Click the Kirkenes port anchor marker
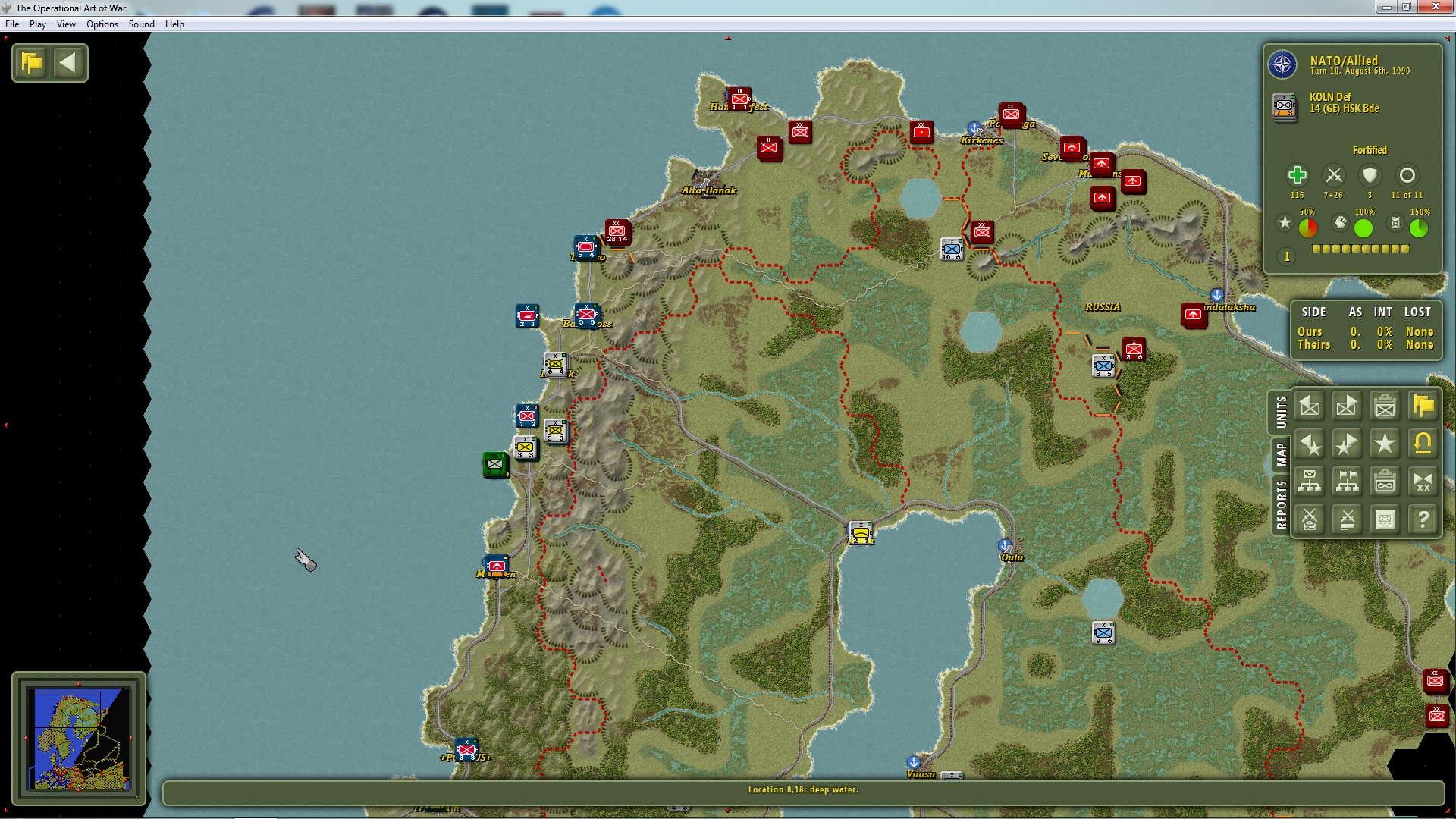This screenshot has width=1456, height=819. [974, 127]
